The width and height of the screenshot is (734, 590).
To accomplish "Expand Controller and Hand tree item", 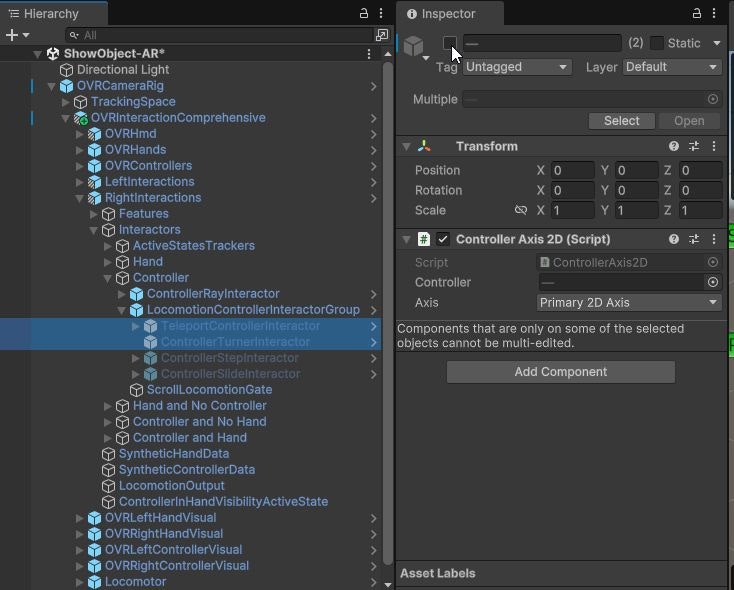I will [108, 438].
